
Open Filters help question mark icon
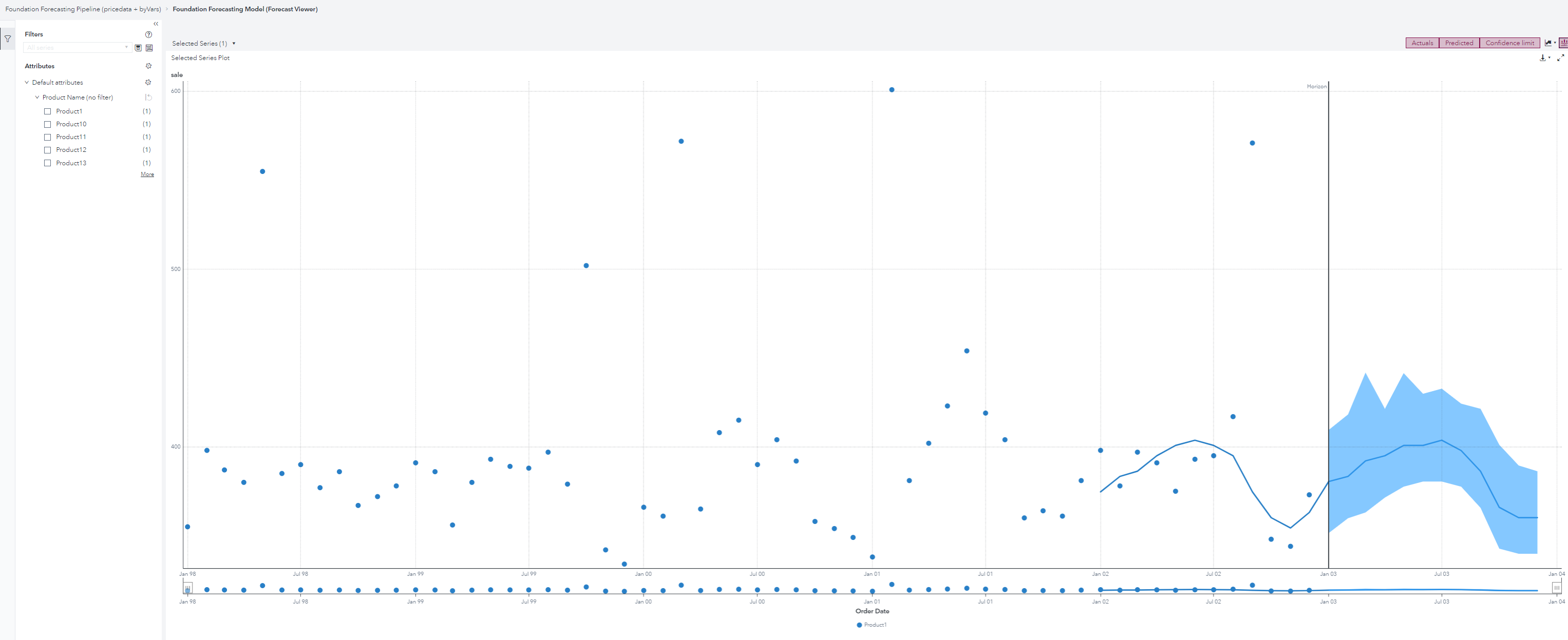(148, 35)
